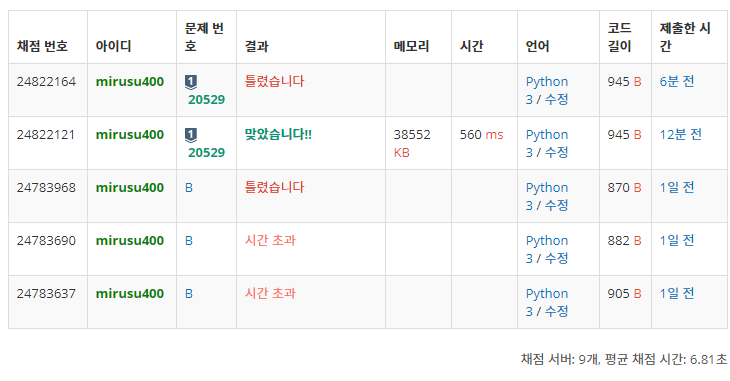Click the '문제 번호' column header
730x381 pixels.
point(204,37)
